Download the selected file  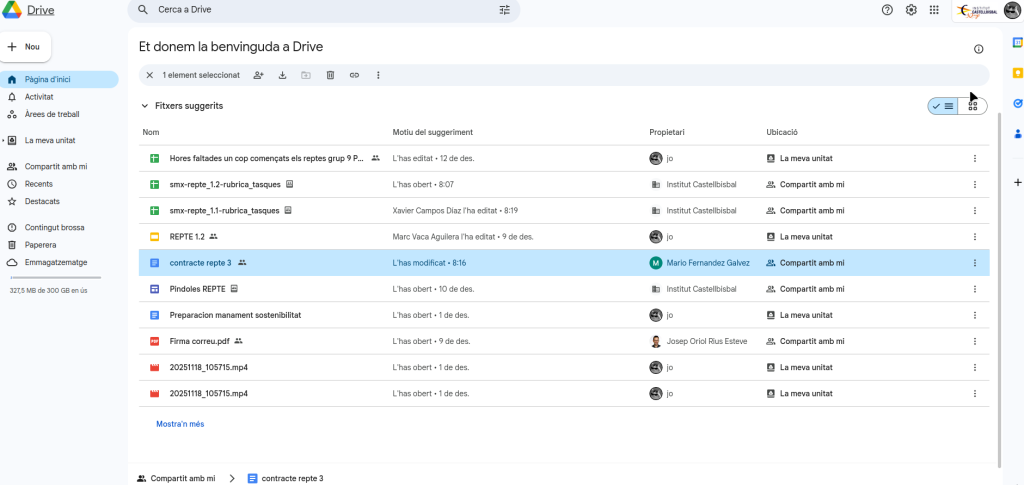click(x=282, y=75)
